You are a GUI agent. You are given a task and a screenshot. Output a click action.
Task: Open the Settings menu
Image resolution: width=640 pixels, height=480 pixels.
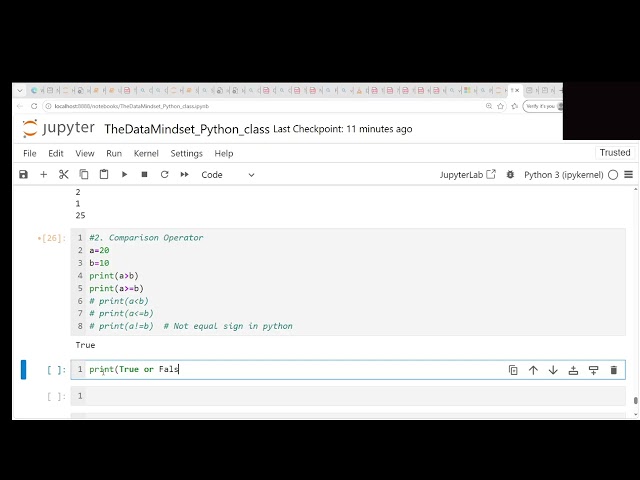pyautogui.click(x=187, y=153)
